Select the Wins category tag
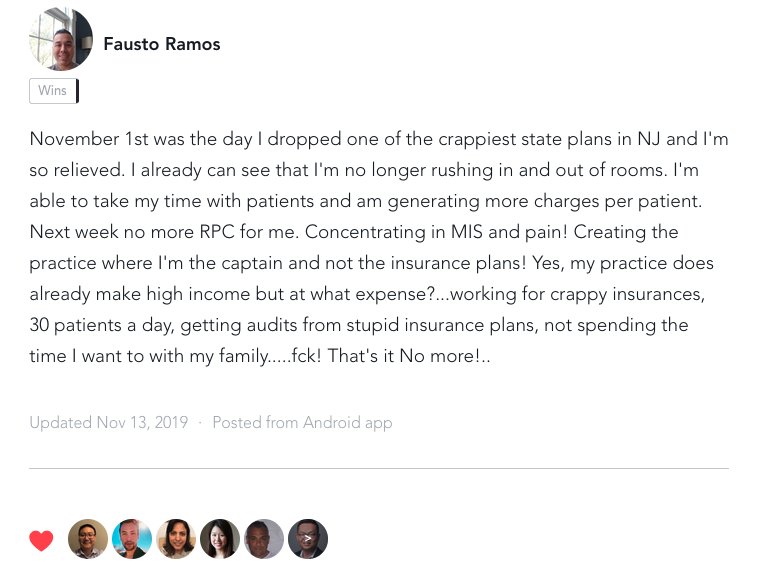Viewport: 770px width, 572px height. (x=53, y=91)
